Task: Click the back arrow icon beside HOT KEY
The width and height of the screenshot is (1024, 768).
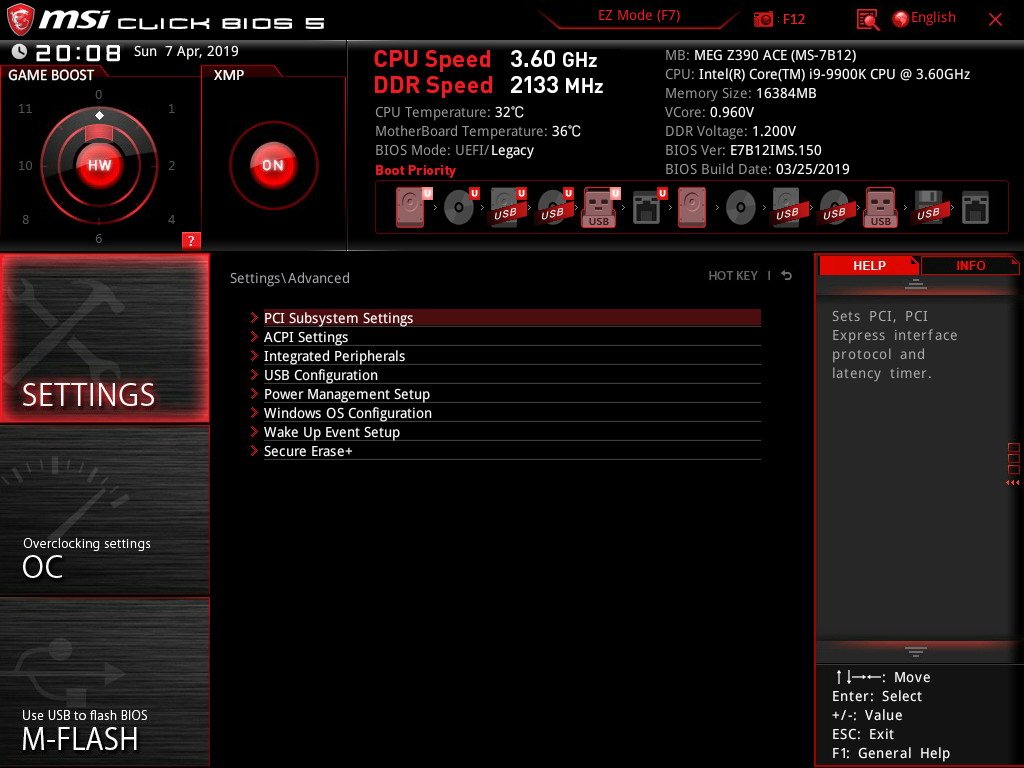Action: click(787, 276)
